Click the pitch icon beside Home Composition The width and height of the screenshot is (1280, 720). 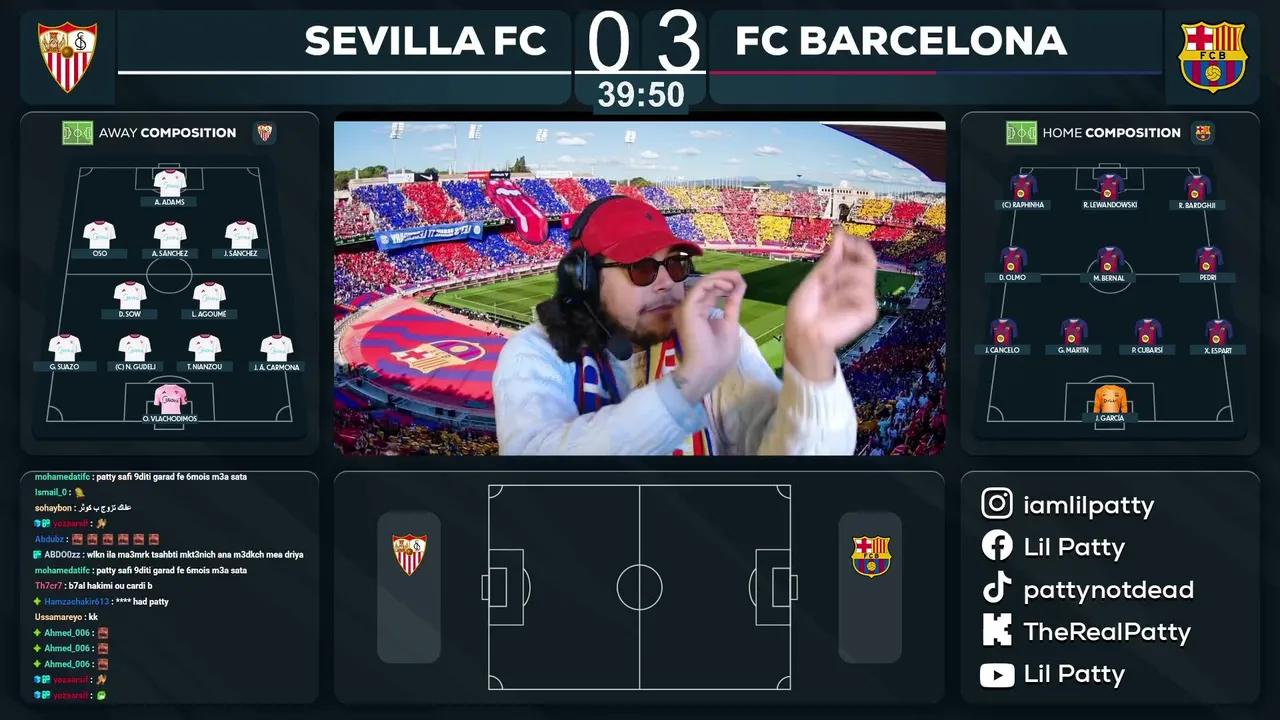[x=1021, y=133]
